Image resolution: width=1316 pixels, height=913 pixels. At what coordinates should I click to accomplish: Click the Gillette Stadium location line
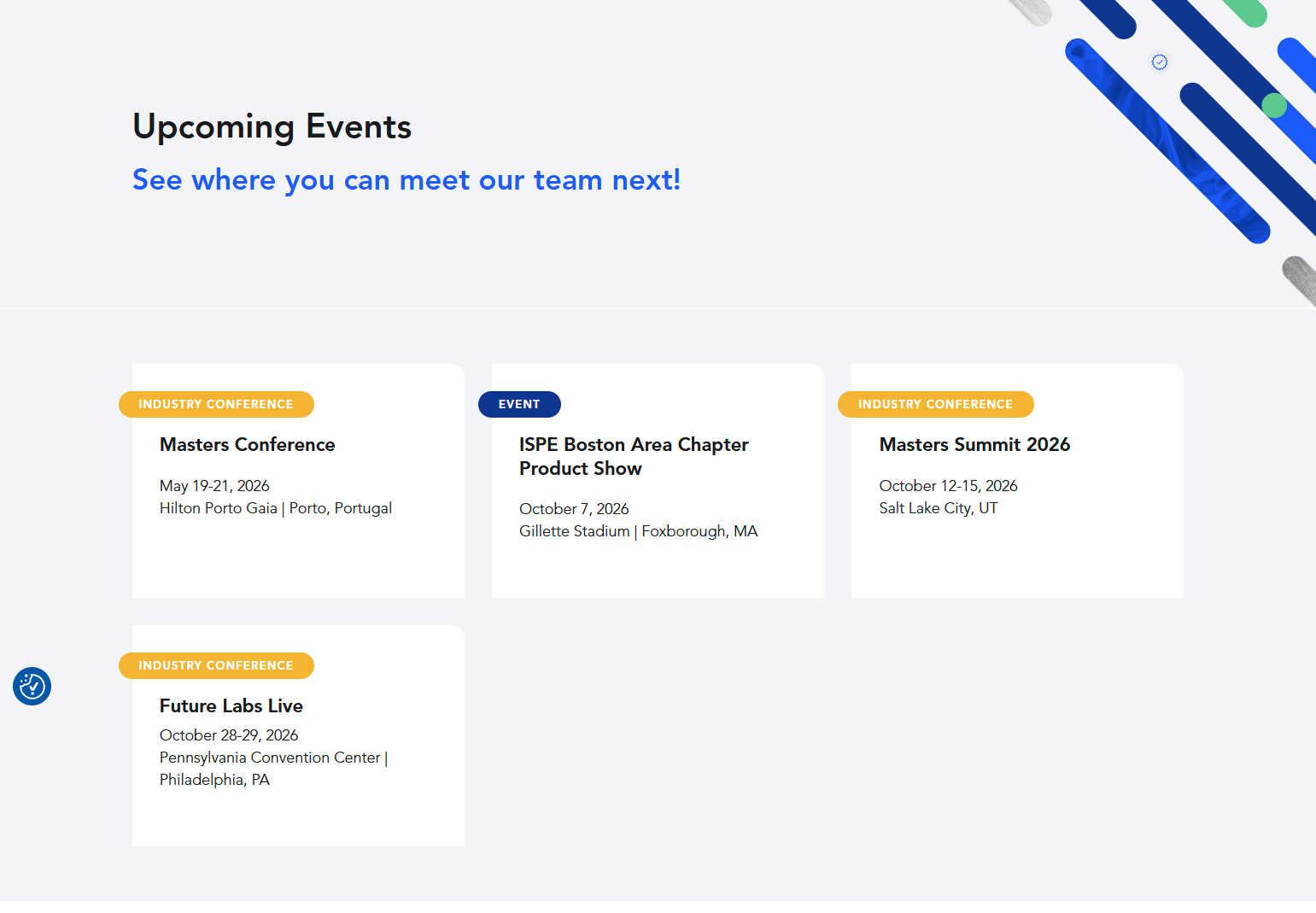tap(638, 530)
